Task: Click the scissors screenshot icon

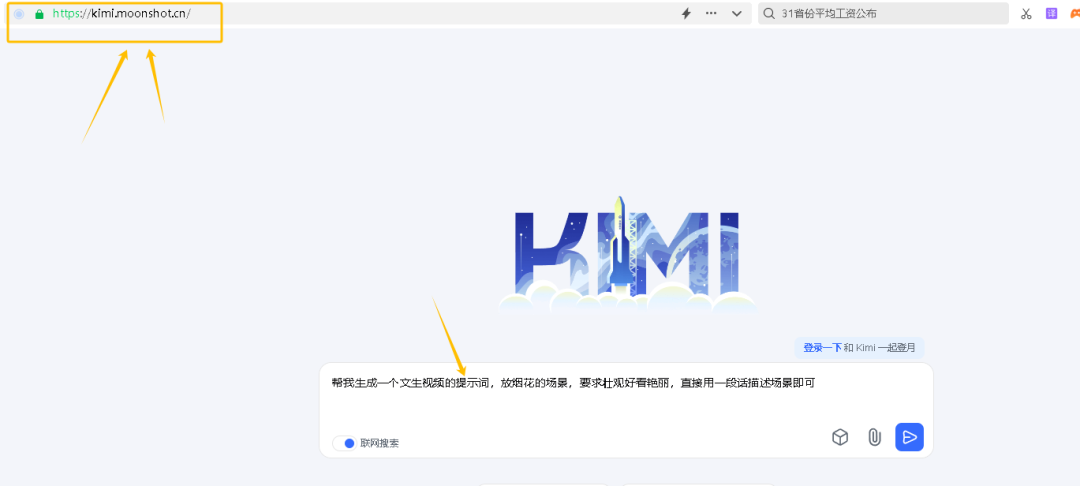Action: (1026, 14)
